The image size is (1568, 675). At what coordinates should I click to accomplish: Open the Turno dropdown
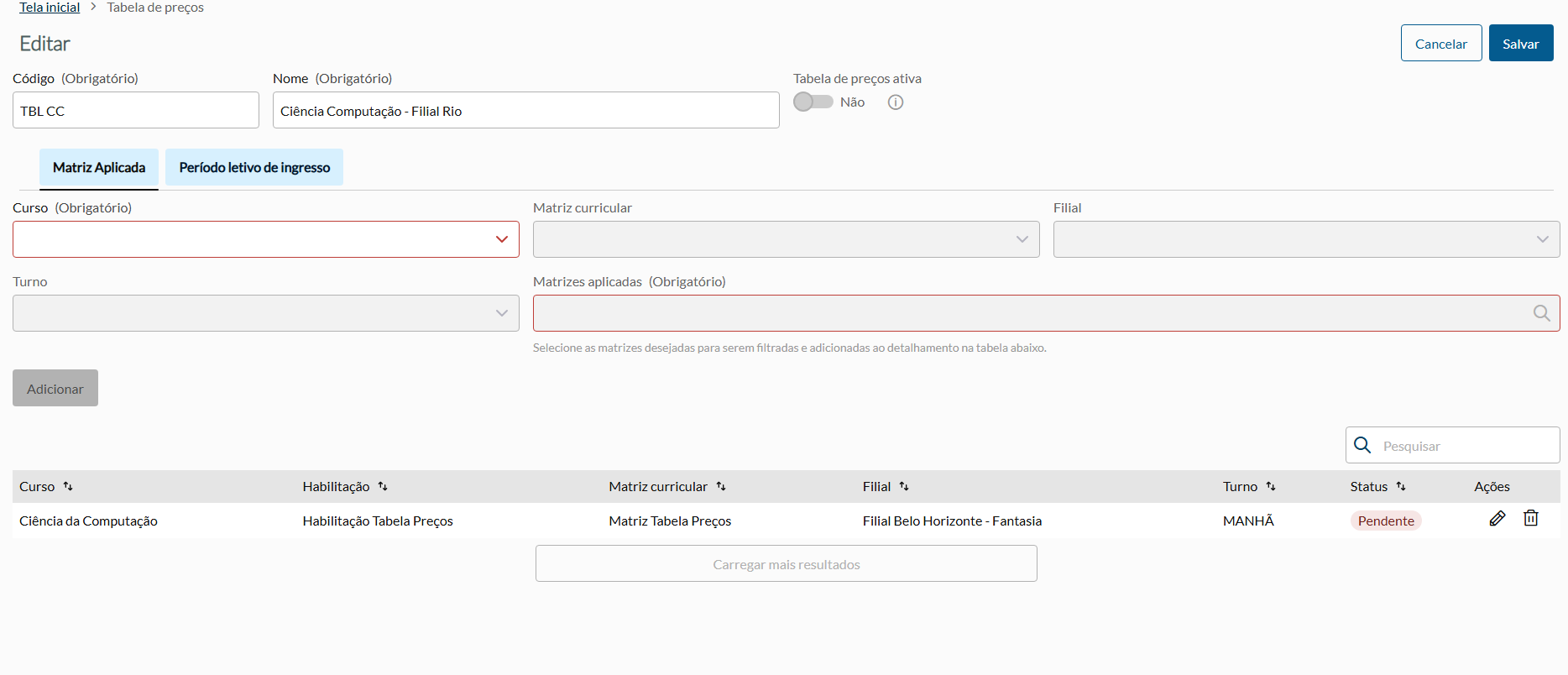pyautogui.click(x=265, y=313)
